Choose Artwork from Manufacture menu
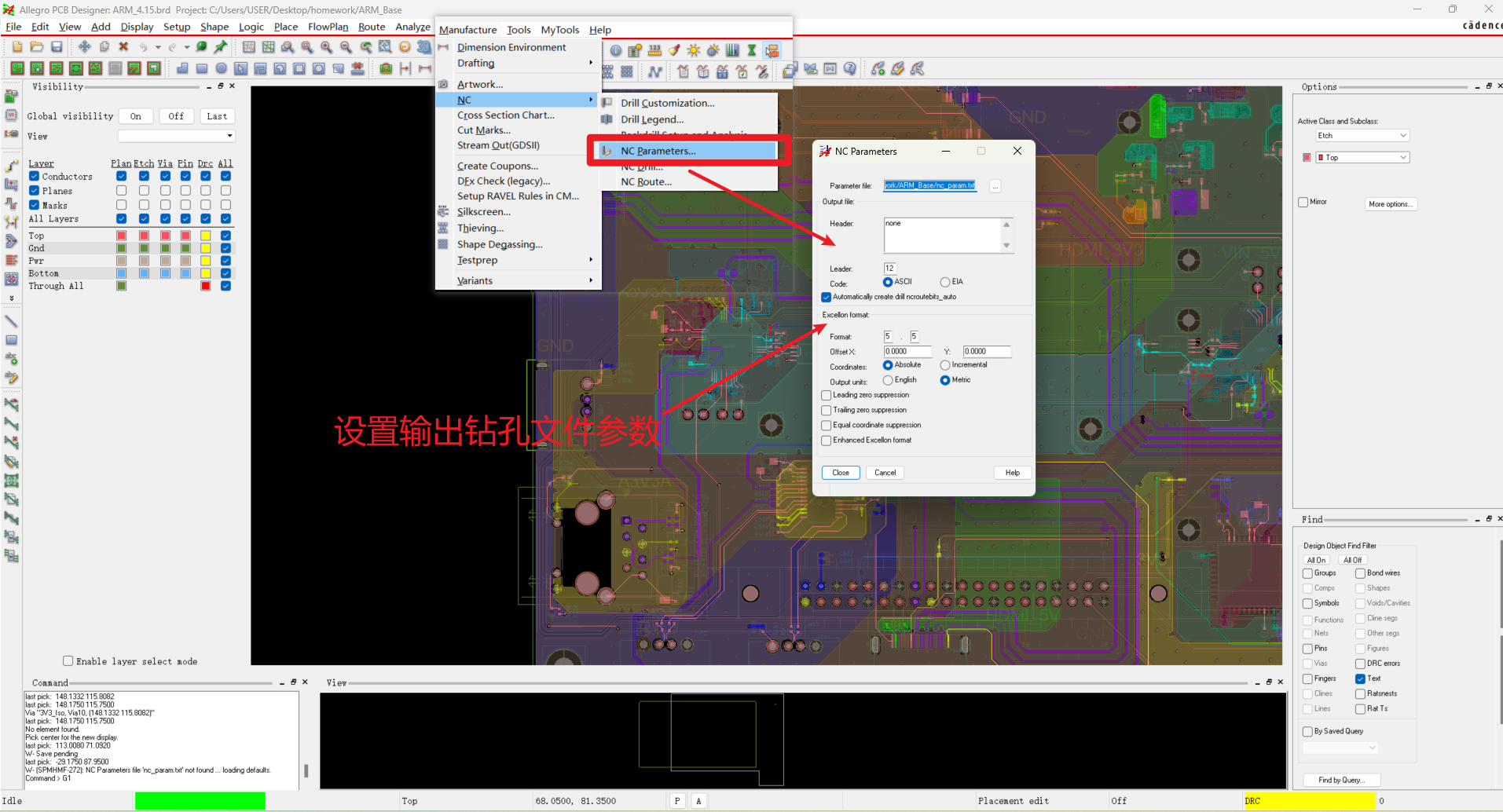The height and width of the screenshot is (812, 1503). pos(480,84)
